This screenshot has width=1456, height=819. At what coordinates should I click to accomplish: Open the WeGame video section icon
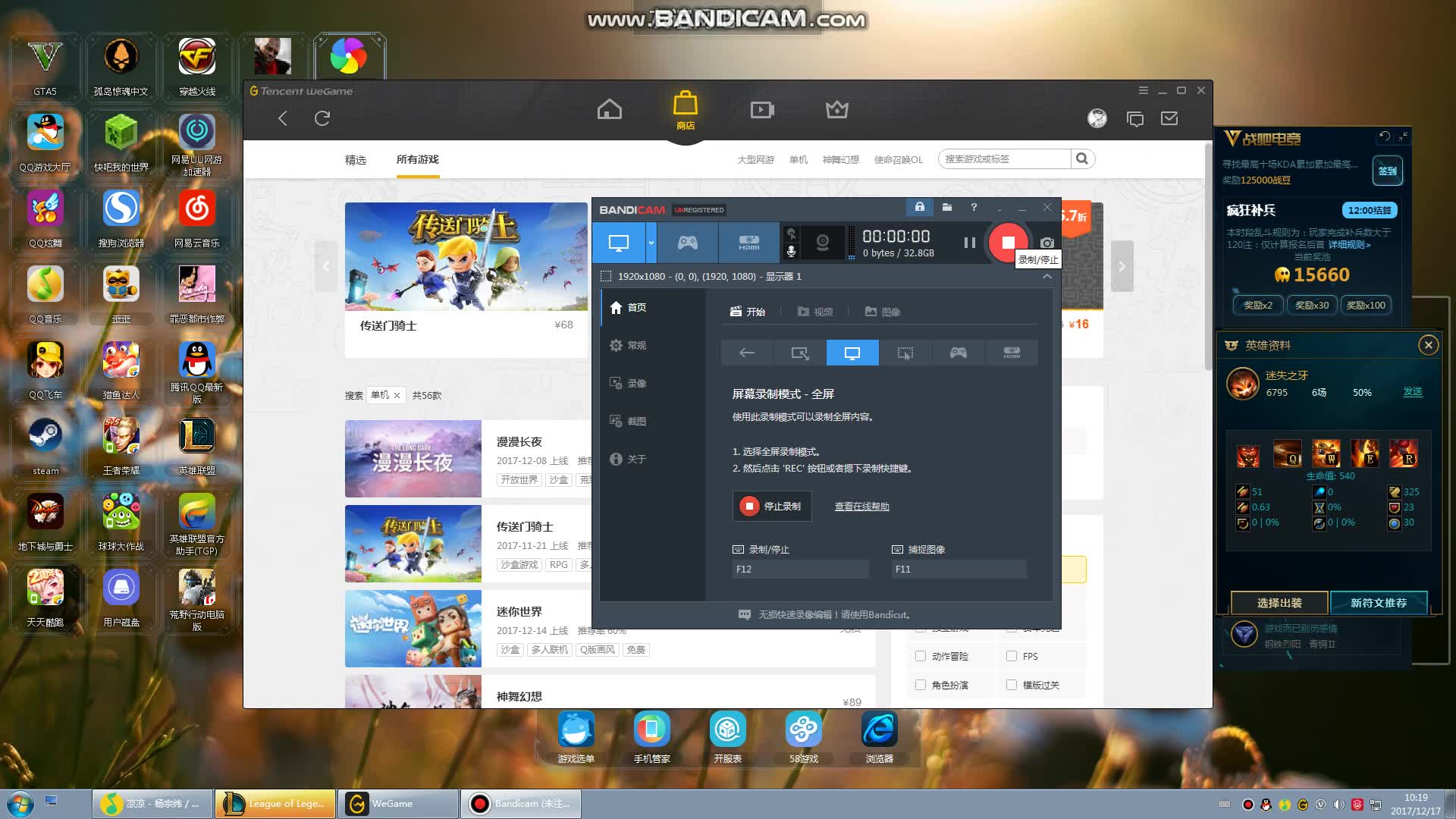762,110
